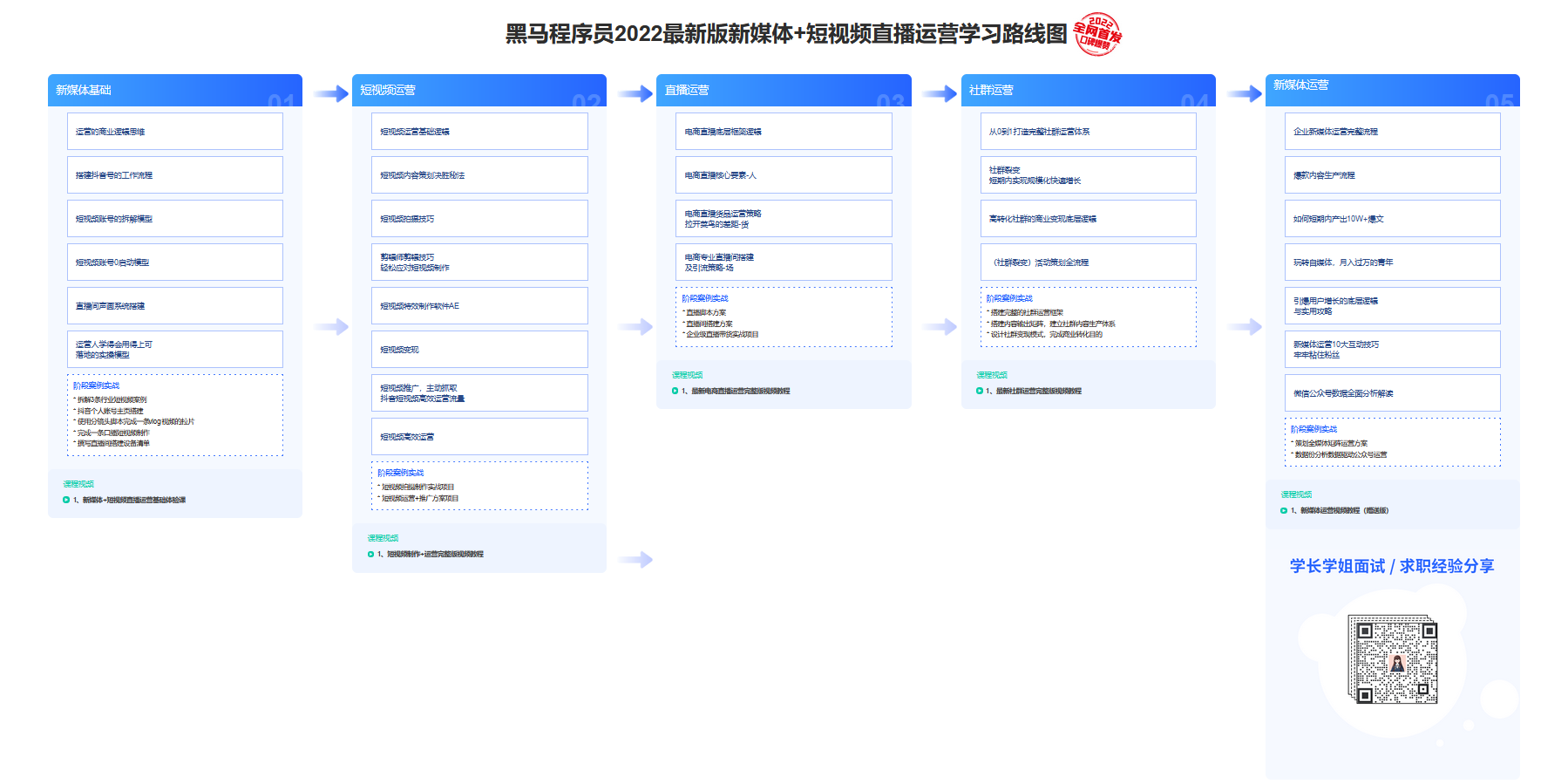This screenshot has height=784, width=1568.
Task: Click the text 直播间搭建方案
Action: point(709,324)
